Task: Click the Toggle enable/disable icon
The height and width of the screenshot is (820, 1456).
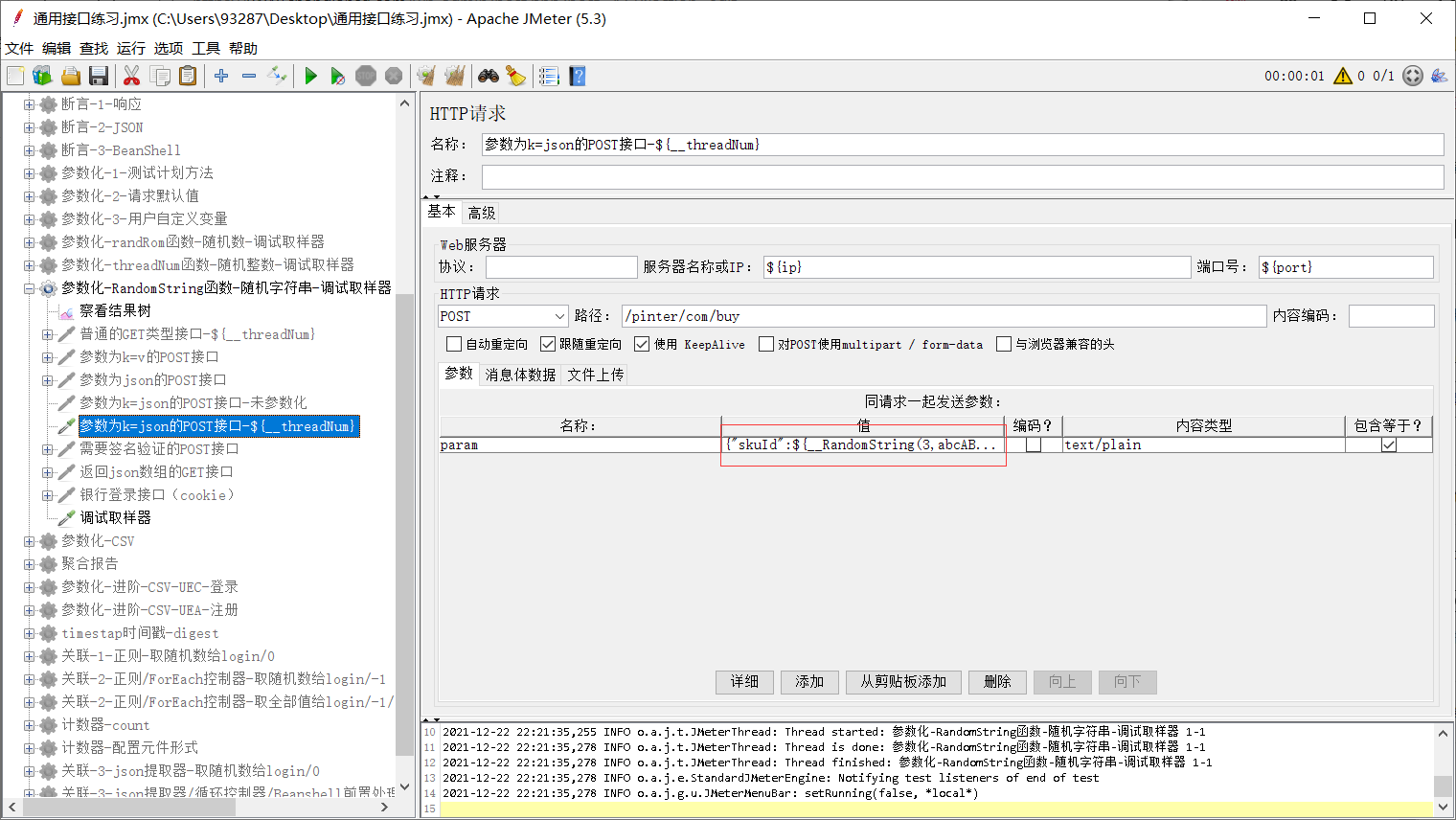Action: click(x=277, y=76)
